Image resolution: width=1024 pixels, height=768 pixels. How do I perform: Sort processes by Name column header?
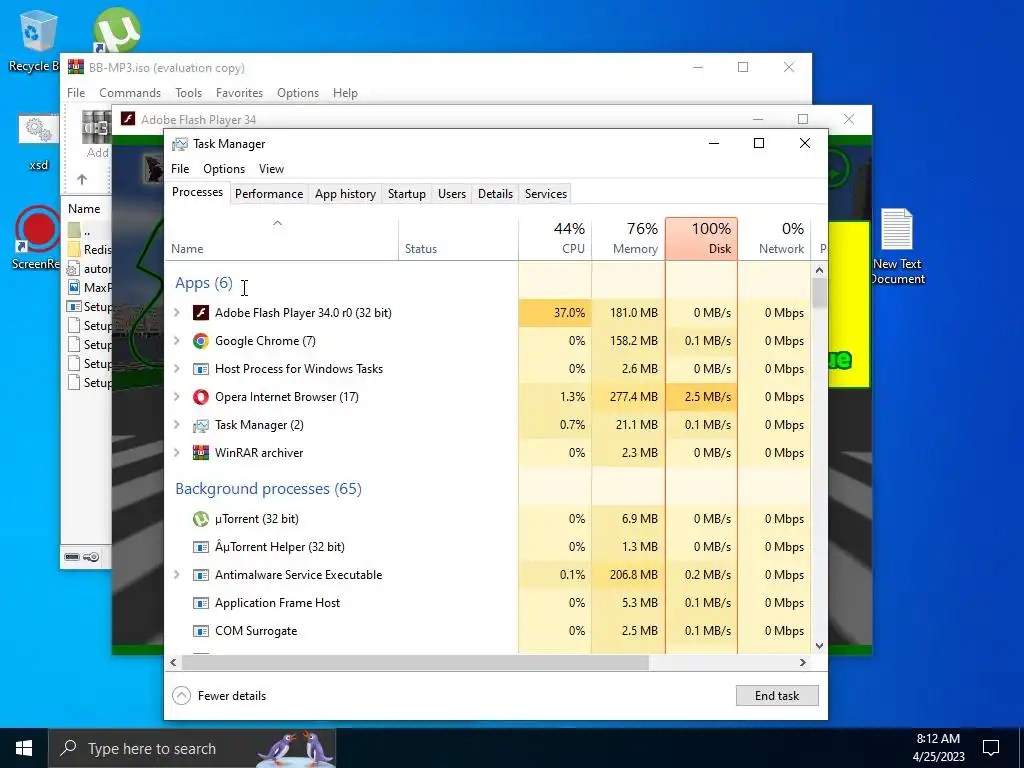pyautogui.click(x=281, y=239)
